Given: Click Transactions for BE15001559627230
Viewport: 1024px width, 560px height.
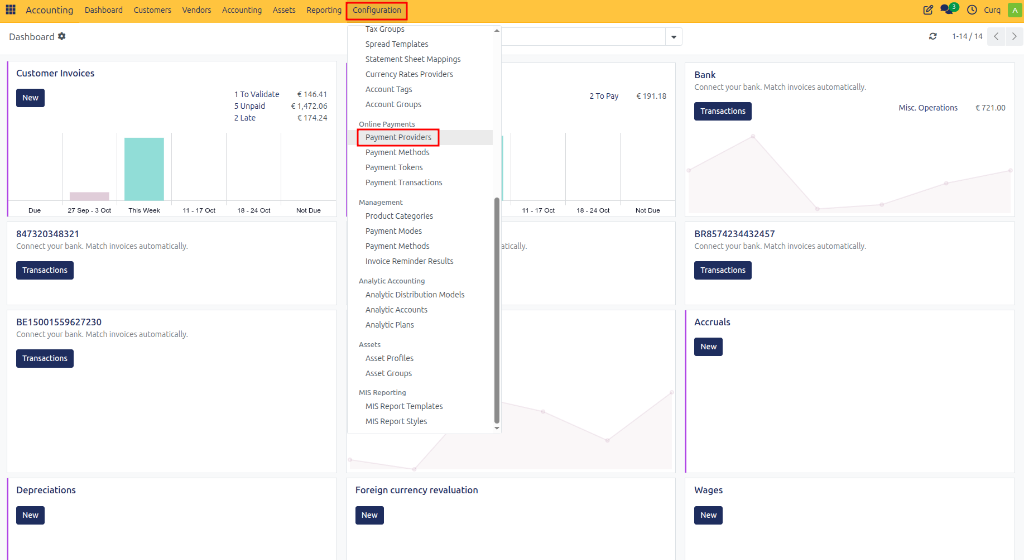Looking at the screenshot, I should point(44,358).
